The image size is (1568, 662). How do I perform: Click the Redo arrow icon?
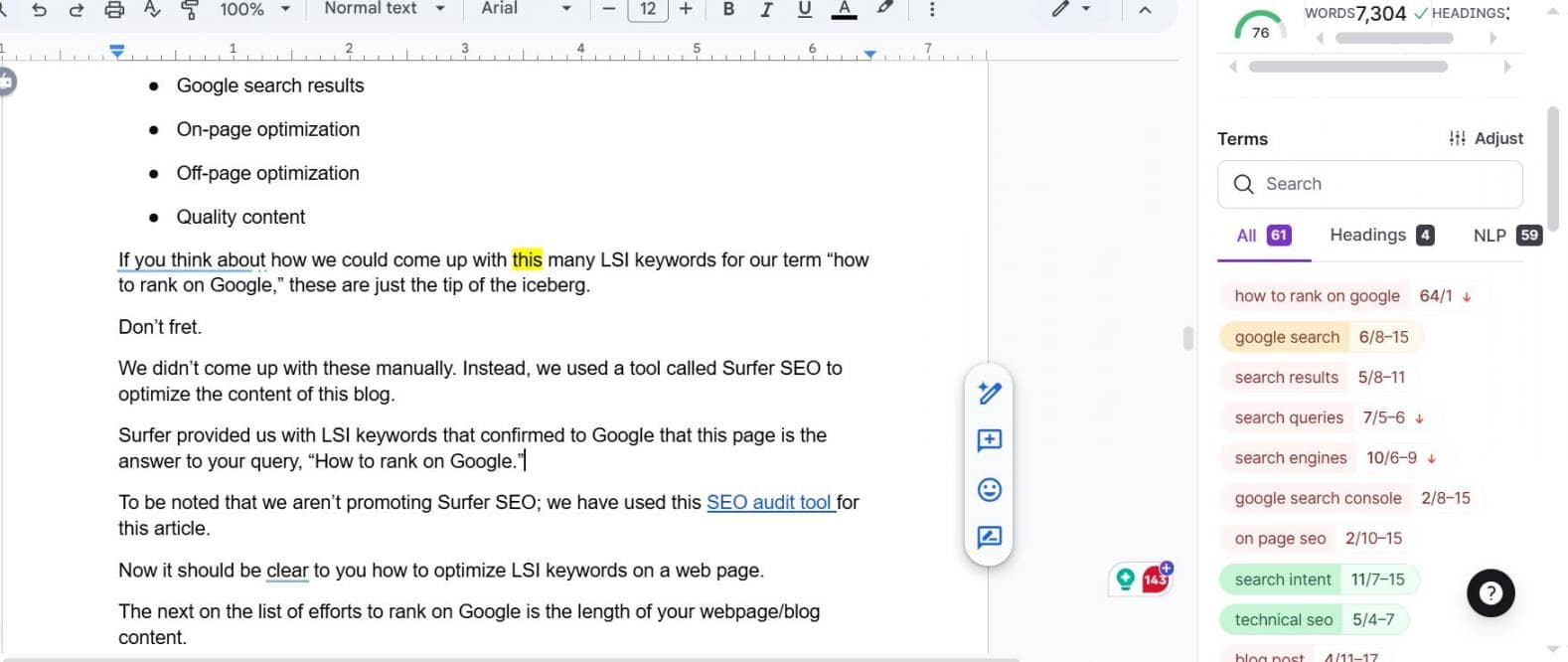77,10
